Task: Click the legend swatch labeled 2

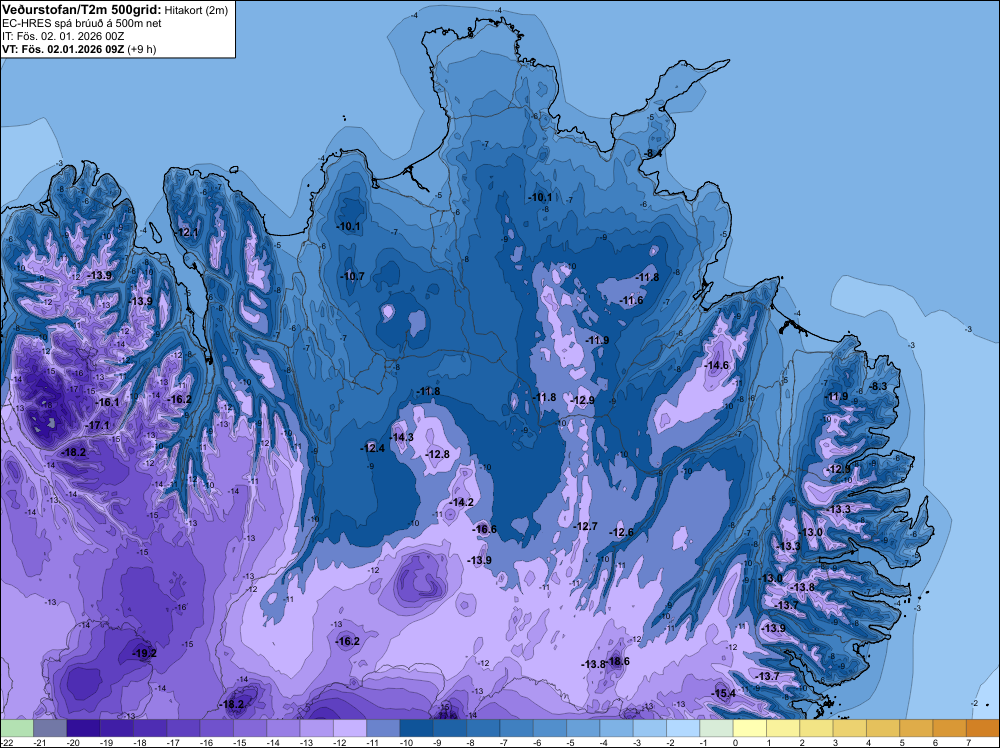Action: [816, 728]
